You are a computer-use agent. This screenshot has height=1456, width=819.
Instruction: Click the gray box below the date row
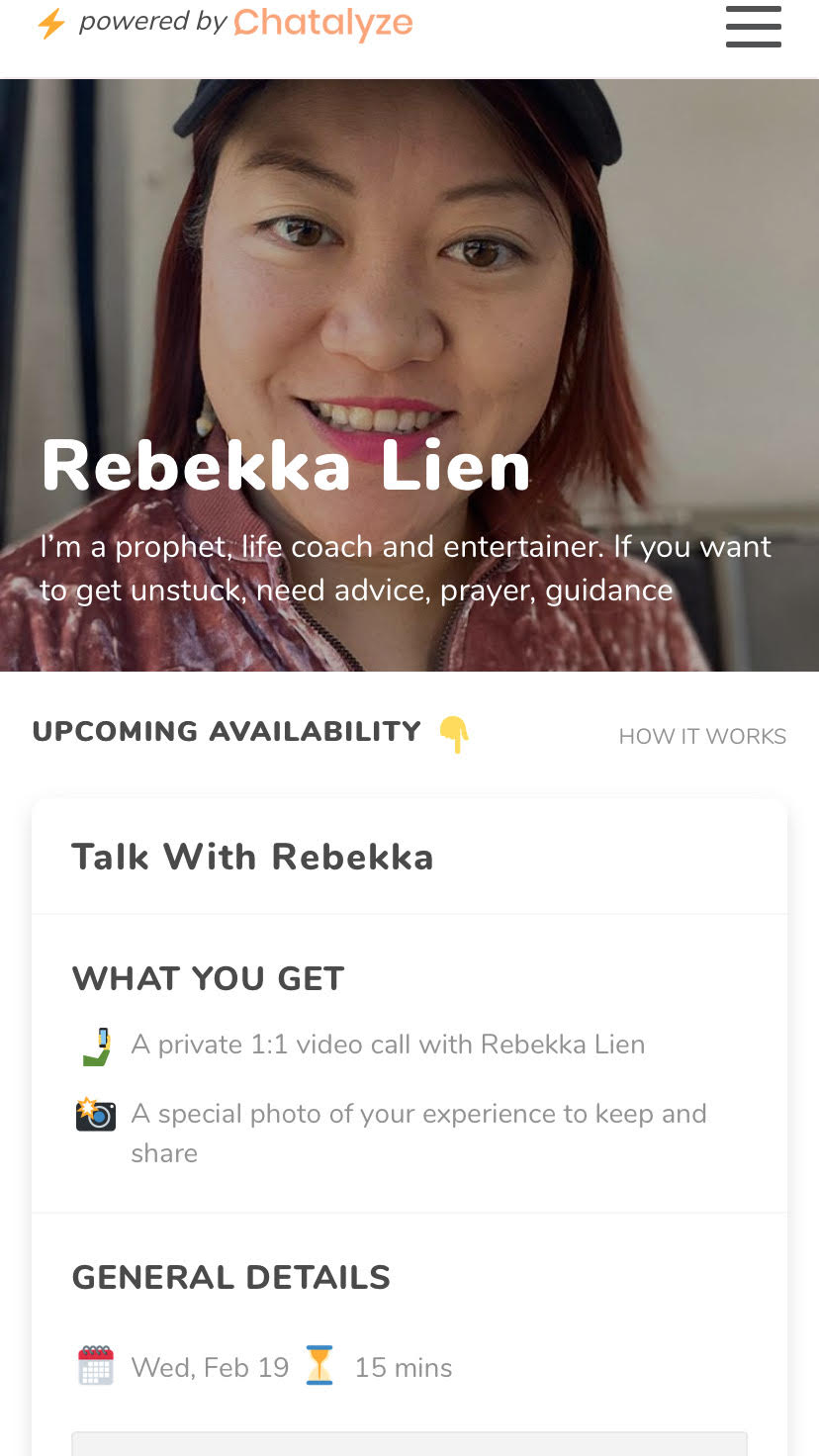click(x=409, y=1443)
